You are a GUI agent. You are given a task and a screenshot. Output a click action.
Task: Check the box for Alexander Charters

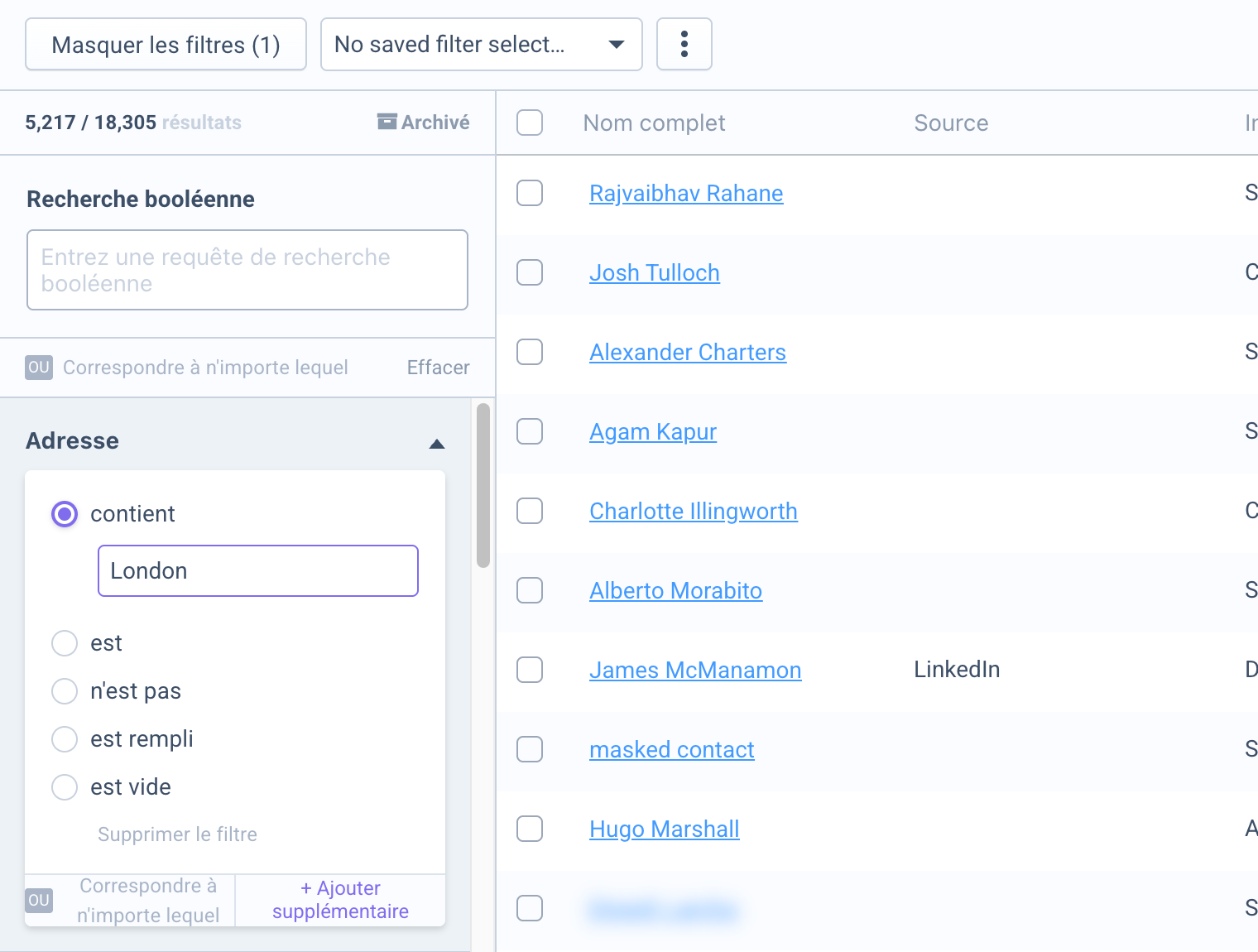[529, 352]
